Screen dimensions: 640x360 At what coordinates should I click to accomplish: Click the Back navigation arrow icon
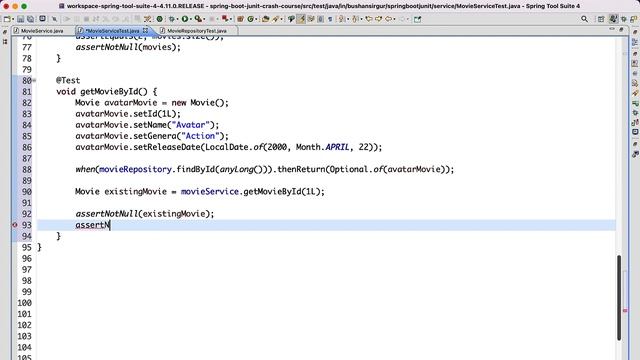point(389,19)
